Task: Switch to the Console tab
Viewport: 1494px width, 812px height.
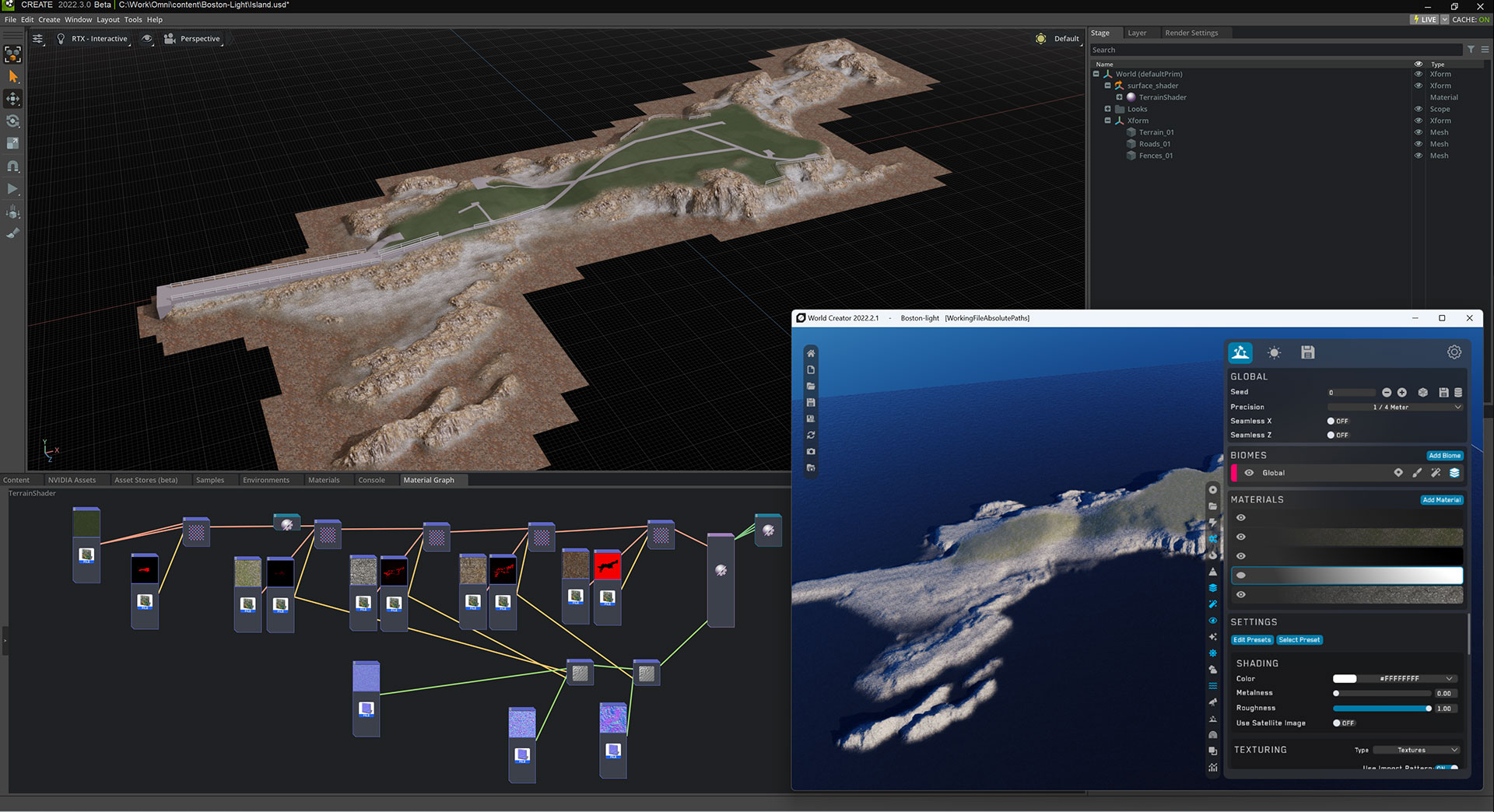Action: pos(372,480)
